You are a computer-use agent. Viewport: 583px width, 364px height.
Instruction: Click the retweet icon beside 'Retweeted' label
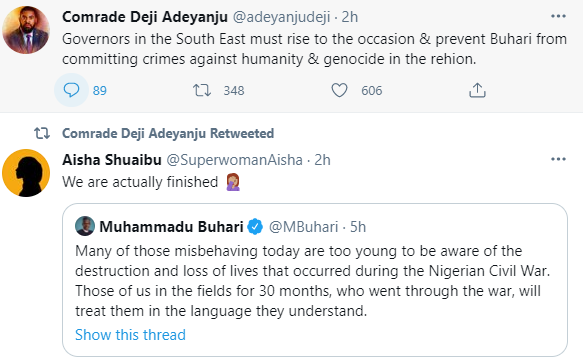pos(42,133)
